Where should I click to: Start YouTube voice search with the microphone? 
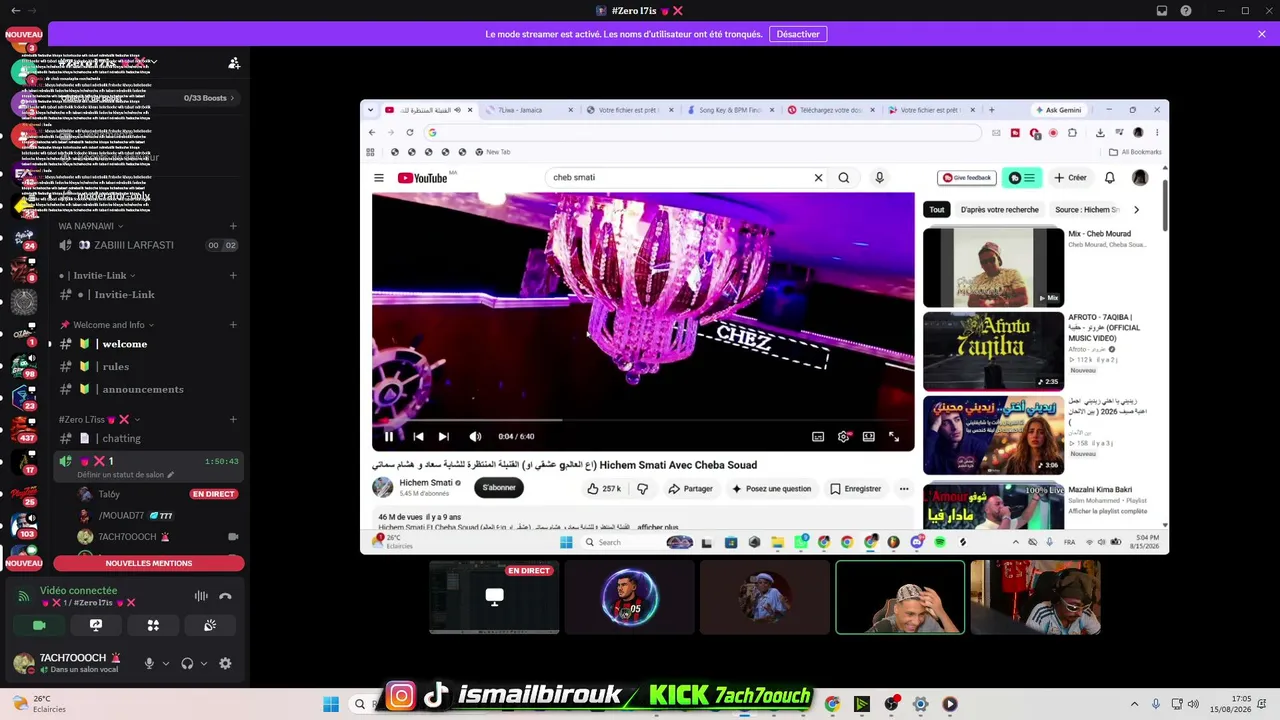(x=880, y=178)
